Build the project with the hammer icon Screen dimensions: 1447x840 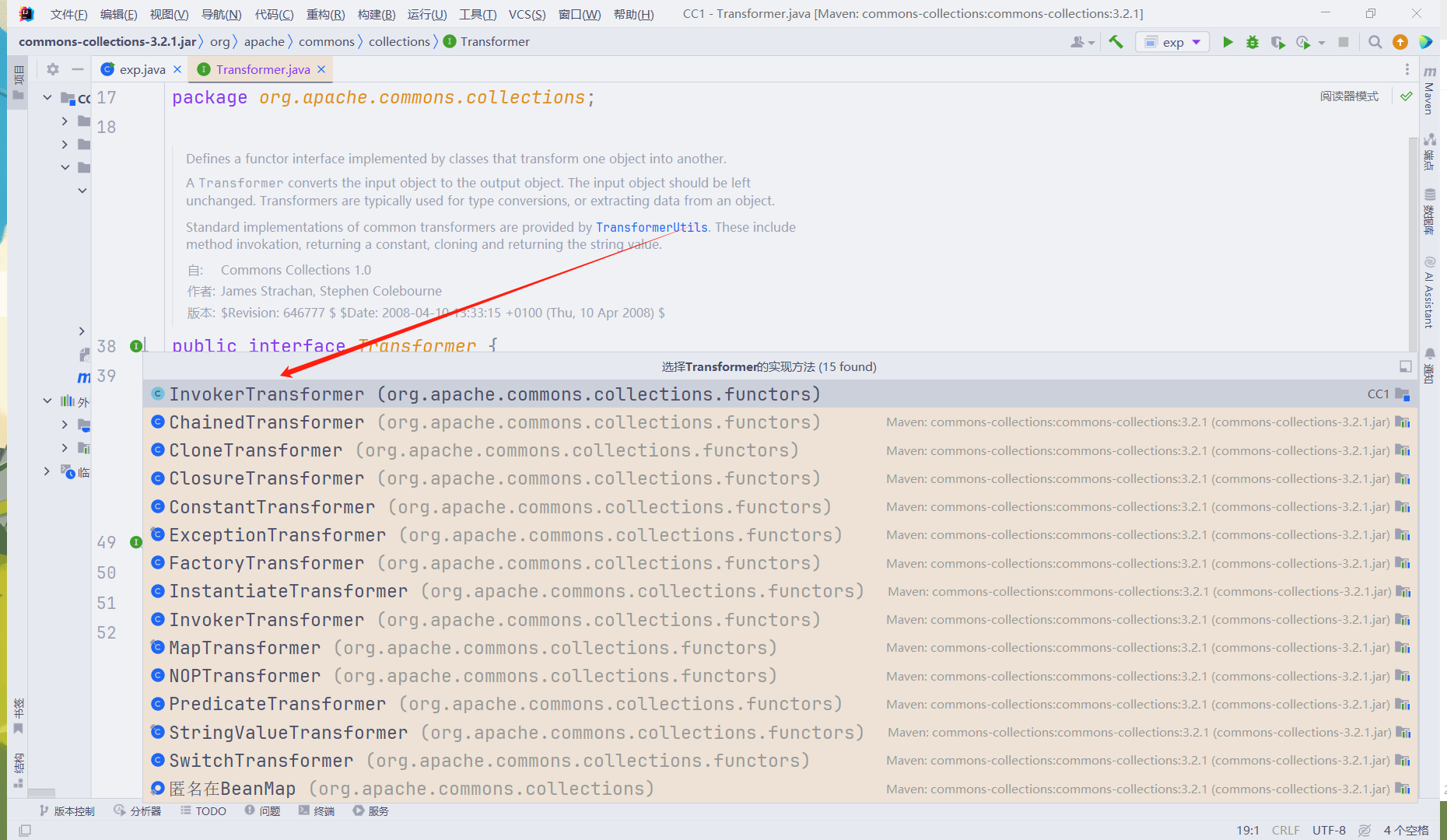tap(1116, 42)
